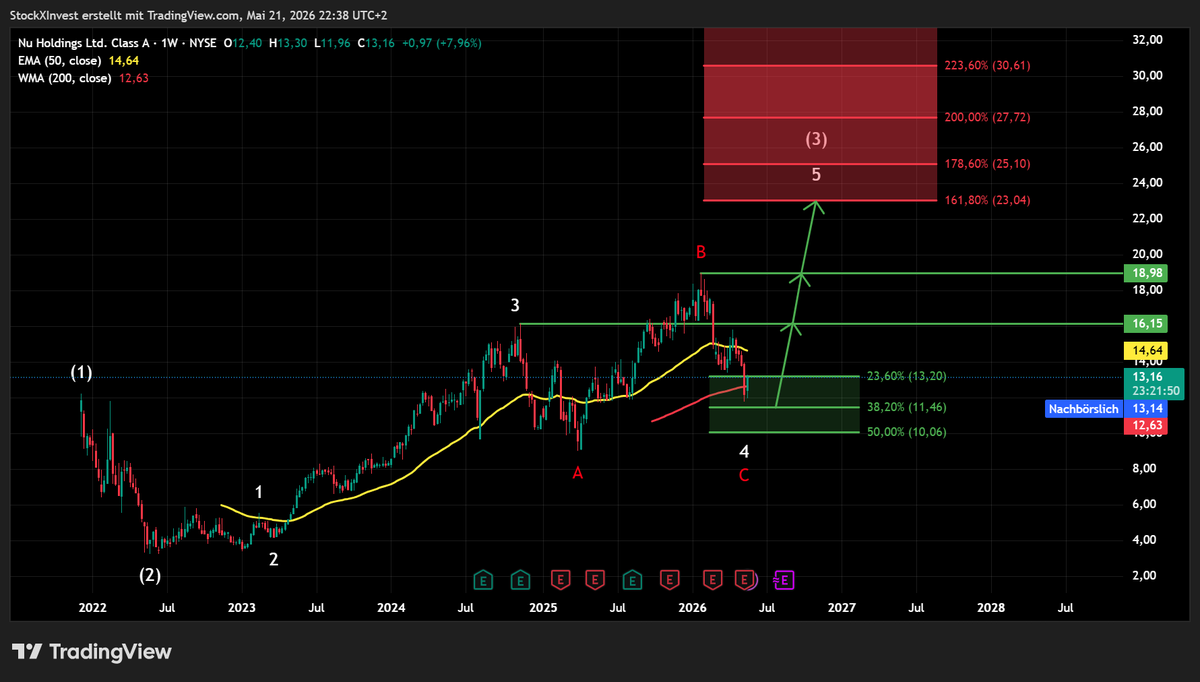Image resolution: width=1200 pixels, height=682 pixels.
Task: Click the 2025 time axis label
Action: 542,607
